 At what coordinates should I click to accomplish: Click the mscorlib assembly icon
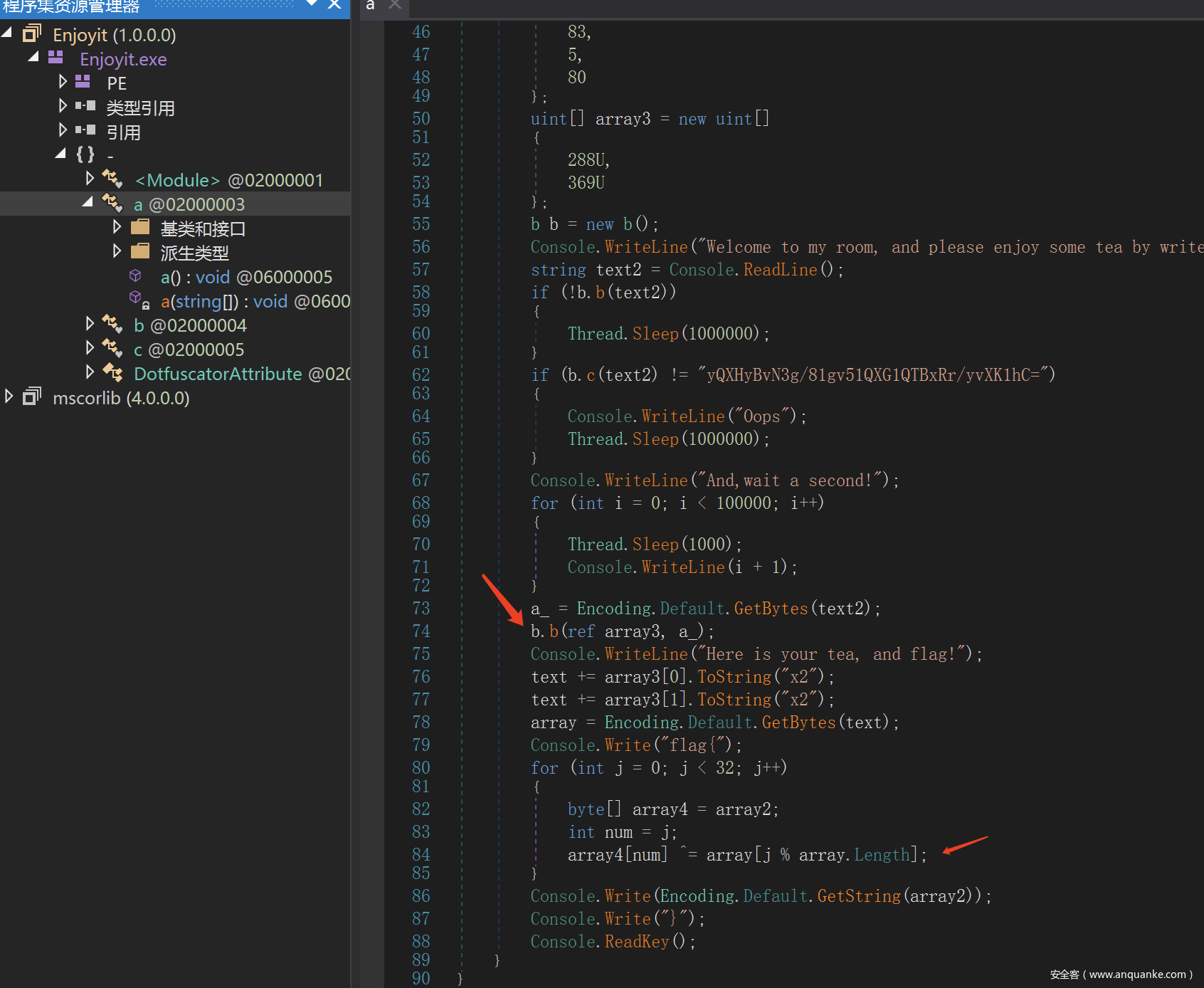click(x=32, y=397)
